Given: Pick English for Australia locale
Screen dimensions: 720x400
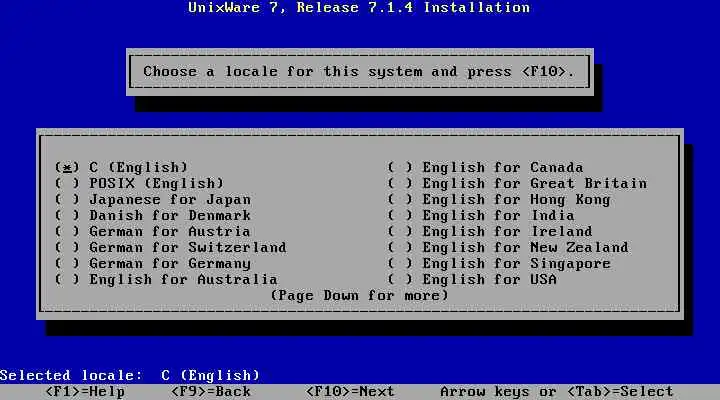Looking at the screenshot, I should click(166, 279).
